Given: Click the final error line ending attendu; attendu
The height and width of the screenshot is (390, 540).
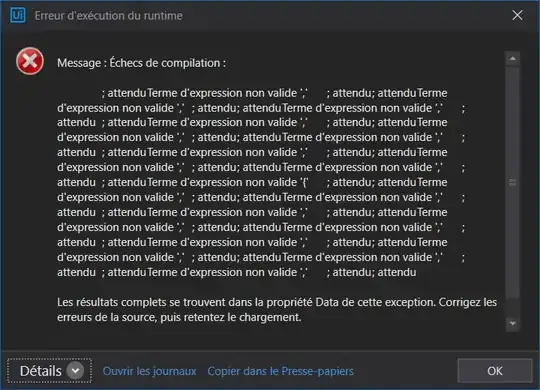Looking at the screenshot, I should [237, 272].
